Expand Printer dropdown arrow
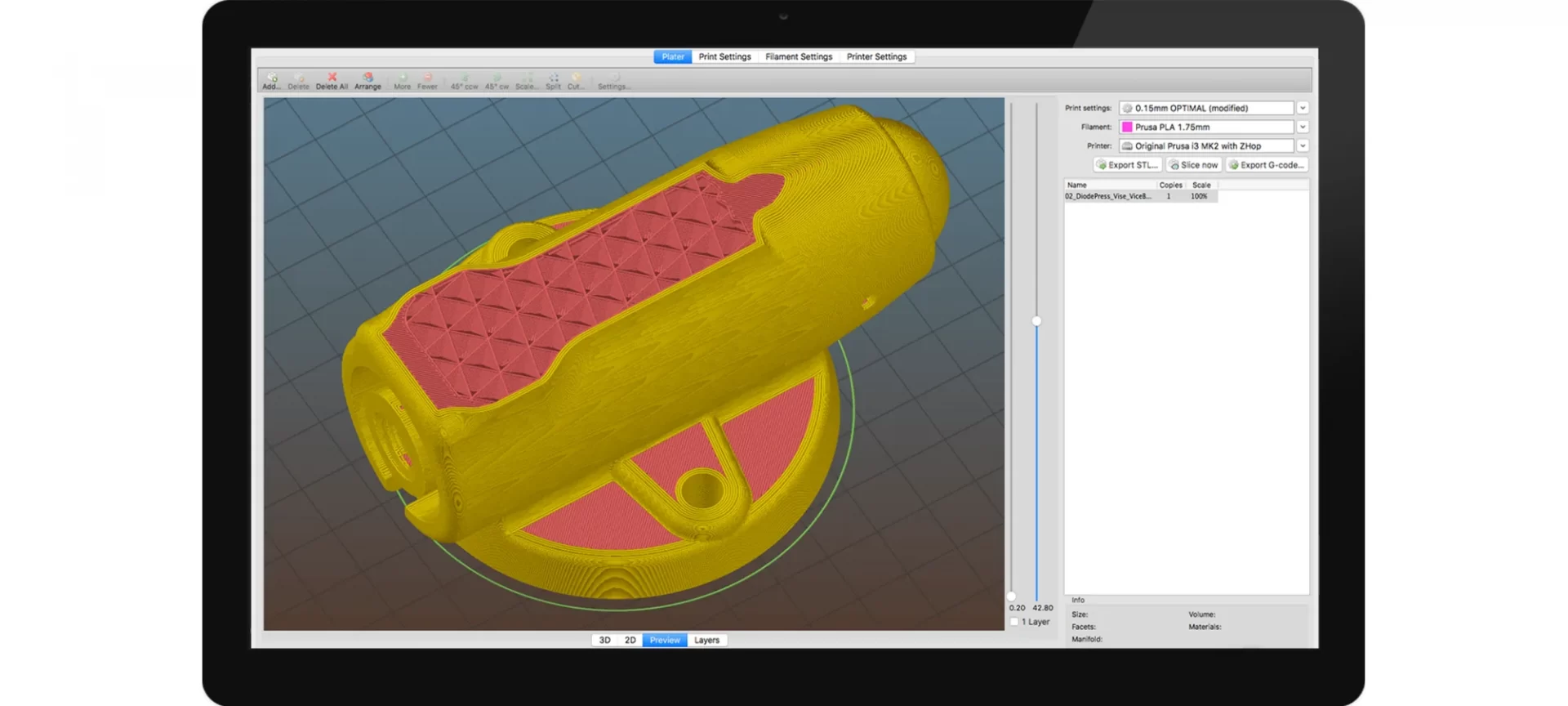 coord(1303,146)
